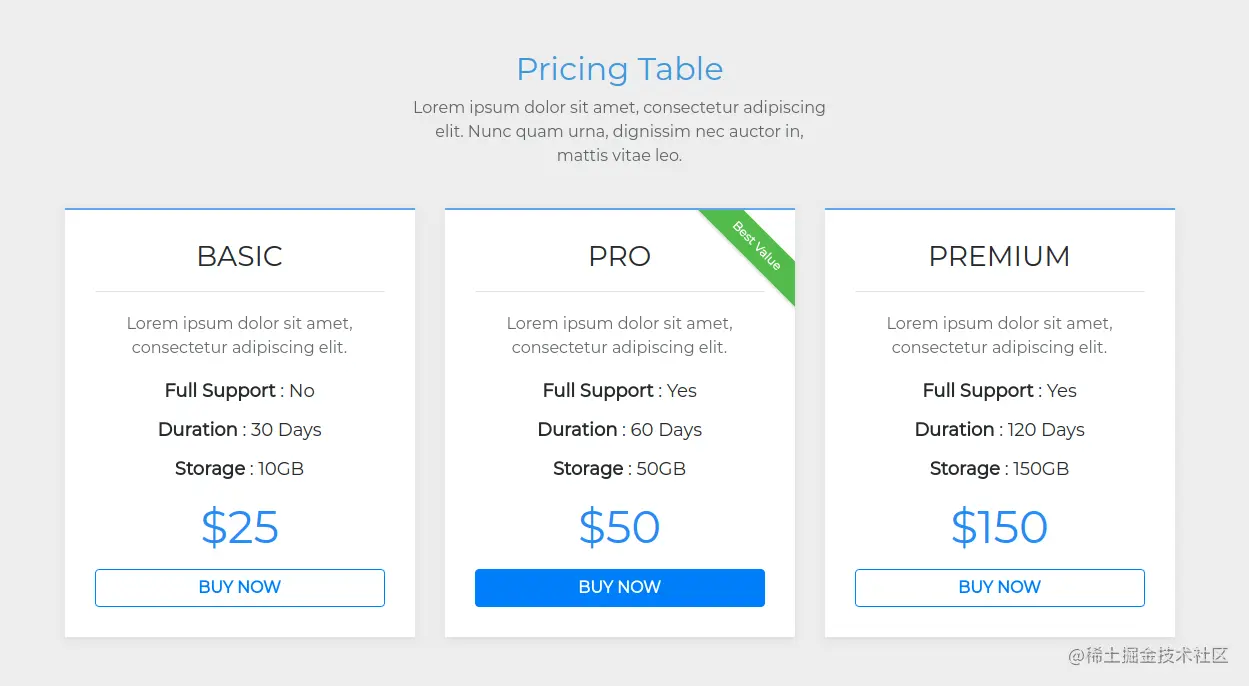The width and height of the screenshot is (1249, 686).
Task: Click the $25 price on the BASIC card
Action: coord(239,527)
